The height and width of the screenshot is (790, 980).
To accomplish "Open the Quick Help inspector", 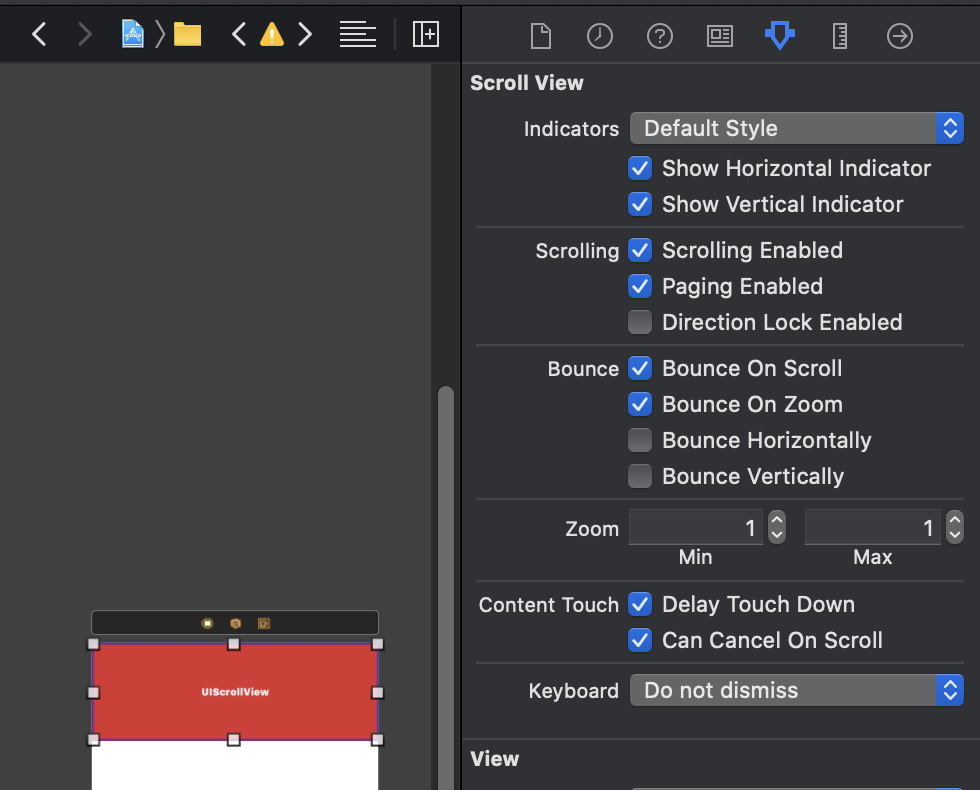I will pos(659,36).
